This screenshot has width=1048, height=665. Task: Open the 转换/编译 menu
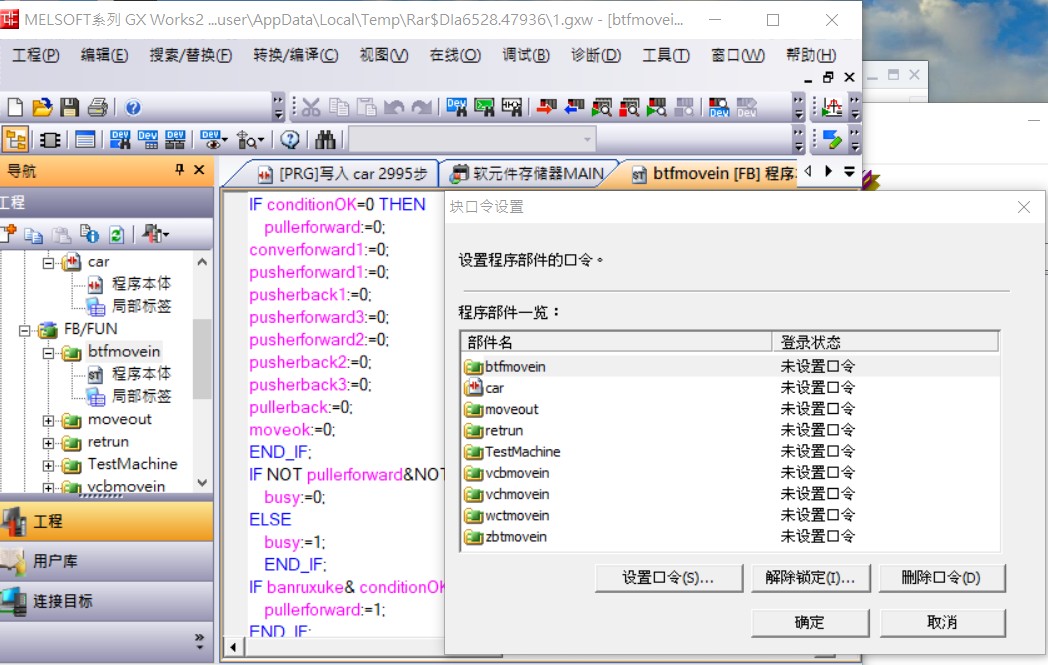[x=295, y=55]
